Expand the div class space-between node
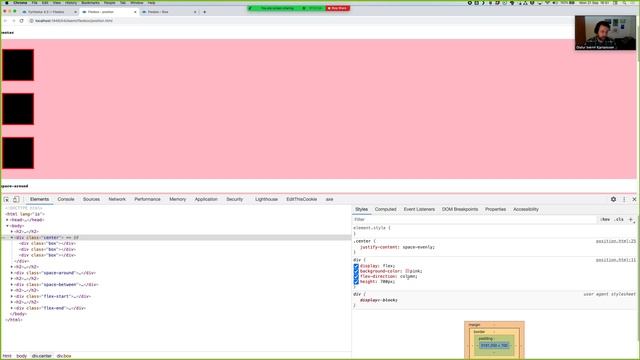This screenshot has height=360, width=640. (x=12, y=284)
